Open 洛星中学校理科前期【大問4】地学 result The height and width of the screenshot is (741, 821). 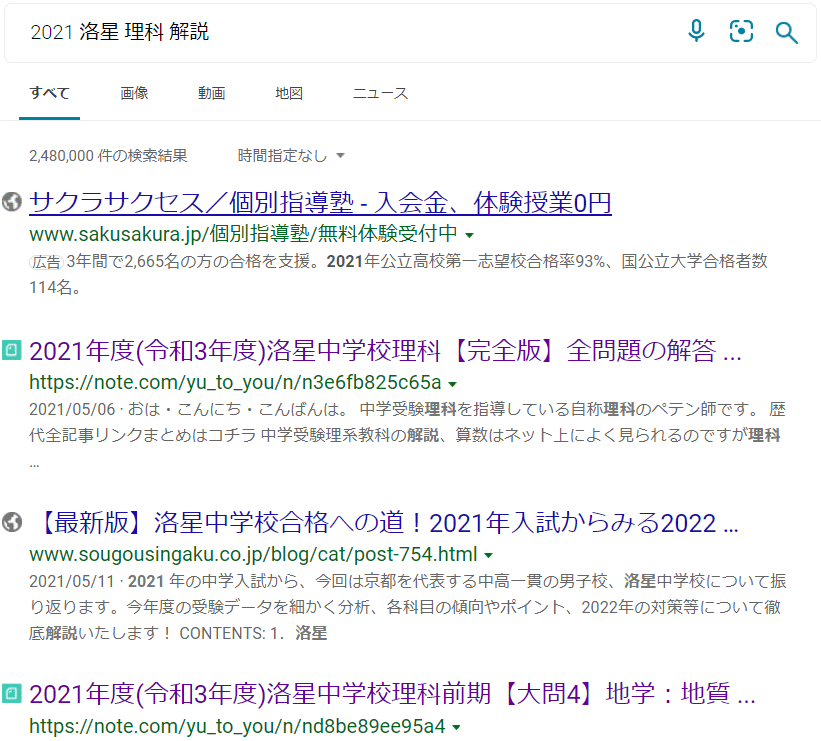pos(393,694)
